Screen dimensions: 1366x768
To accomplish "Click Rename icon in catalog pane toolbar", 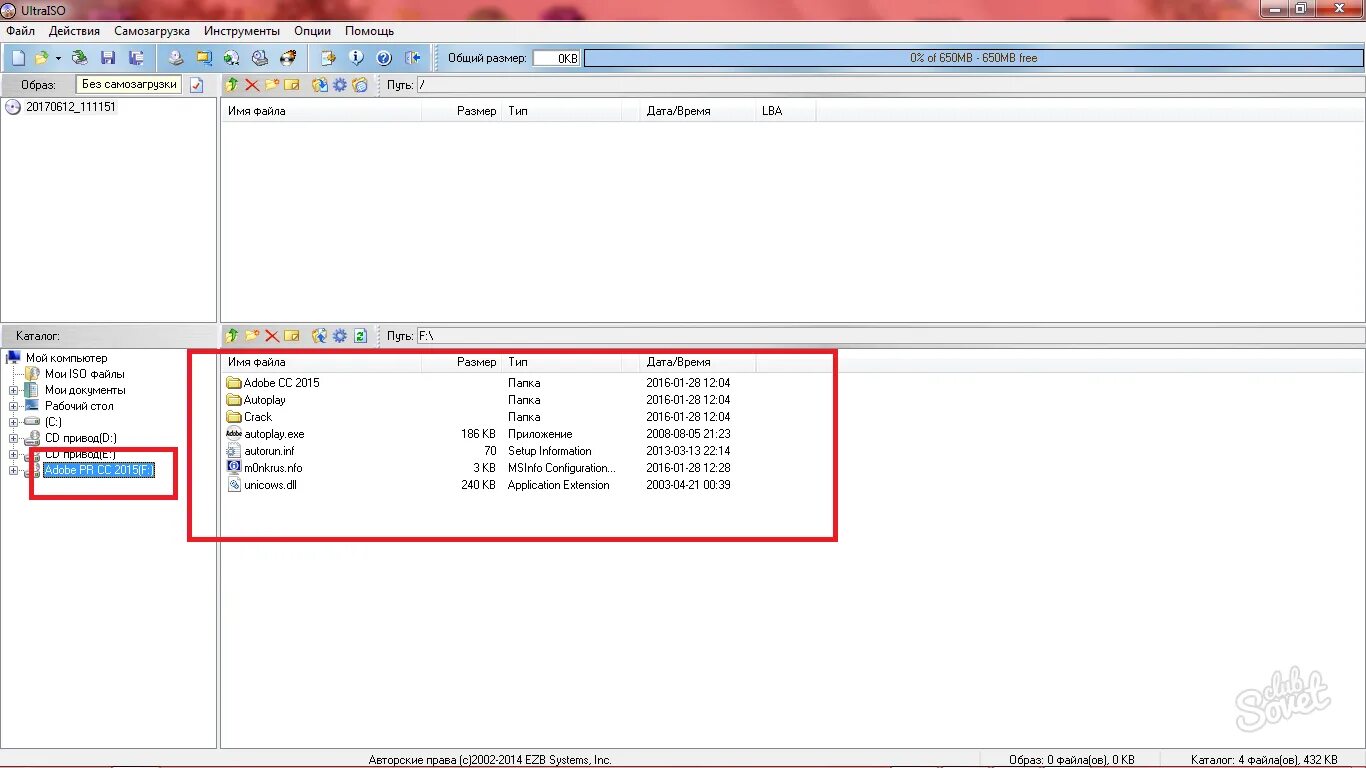I will tap(292, 336).
